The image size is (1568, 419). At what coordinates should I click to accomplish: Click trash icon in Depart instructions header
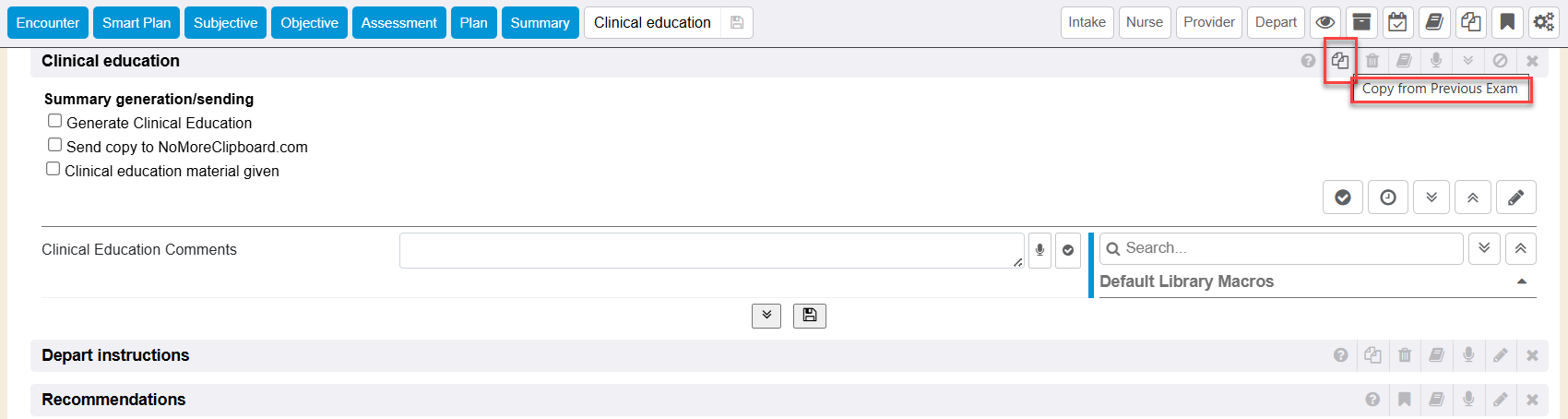[1405, 355]
